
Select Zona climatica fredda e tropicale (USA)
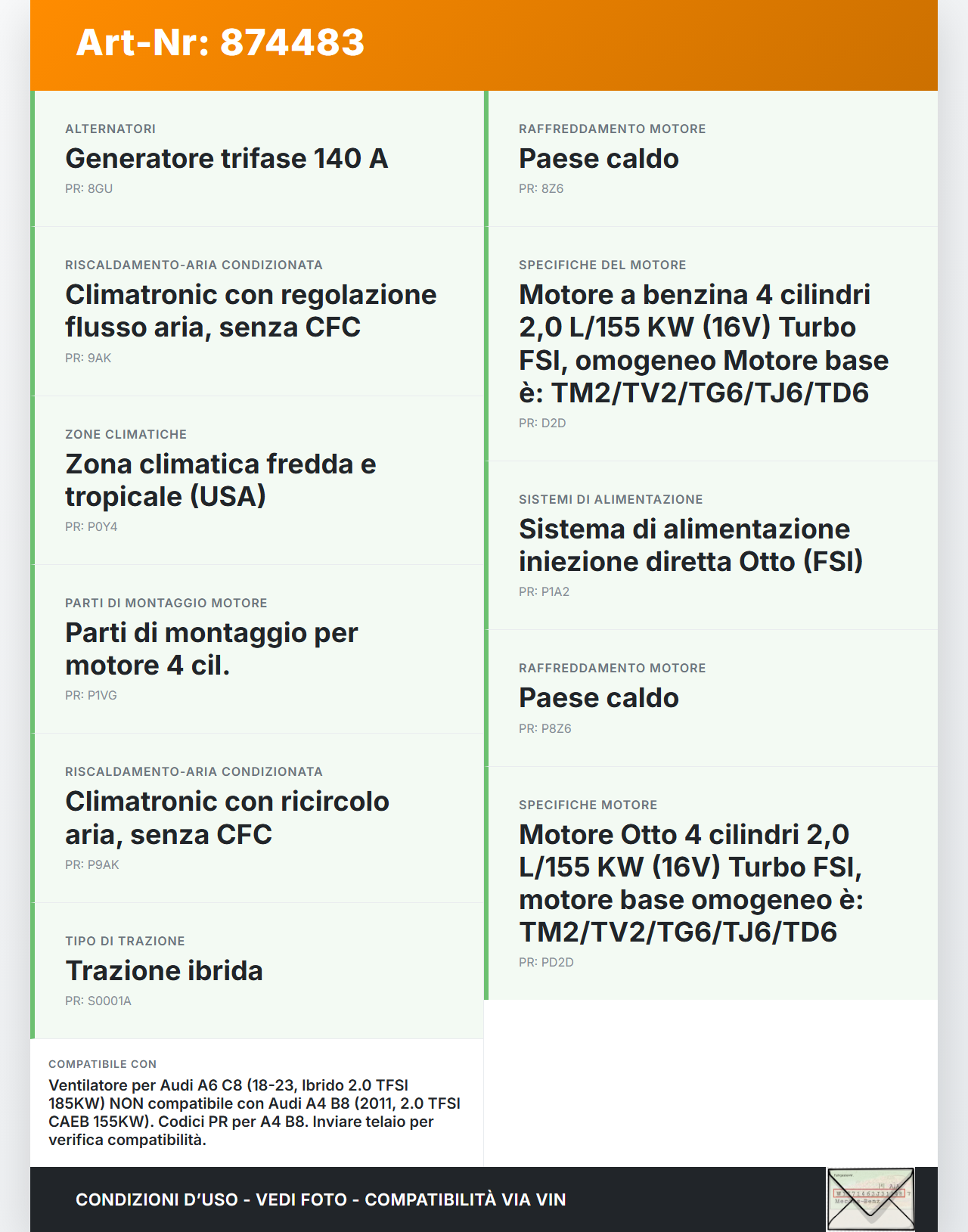[220, 480]
